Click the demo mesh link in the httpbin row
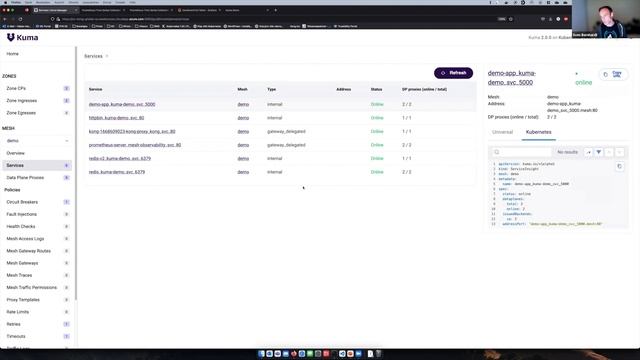This screenshot has height=360, width=640. (x=243, y=118)
